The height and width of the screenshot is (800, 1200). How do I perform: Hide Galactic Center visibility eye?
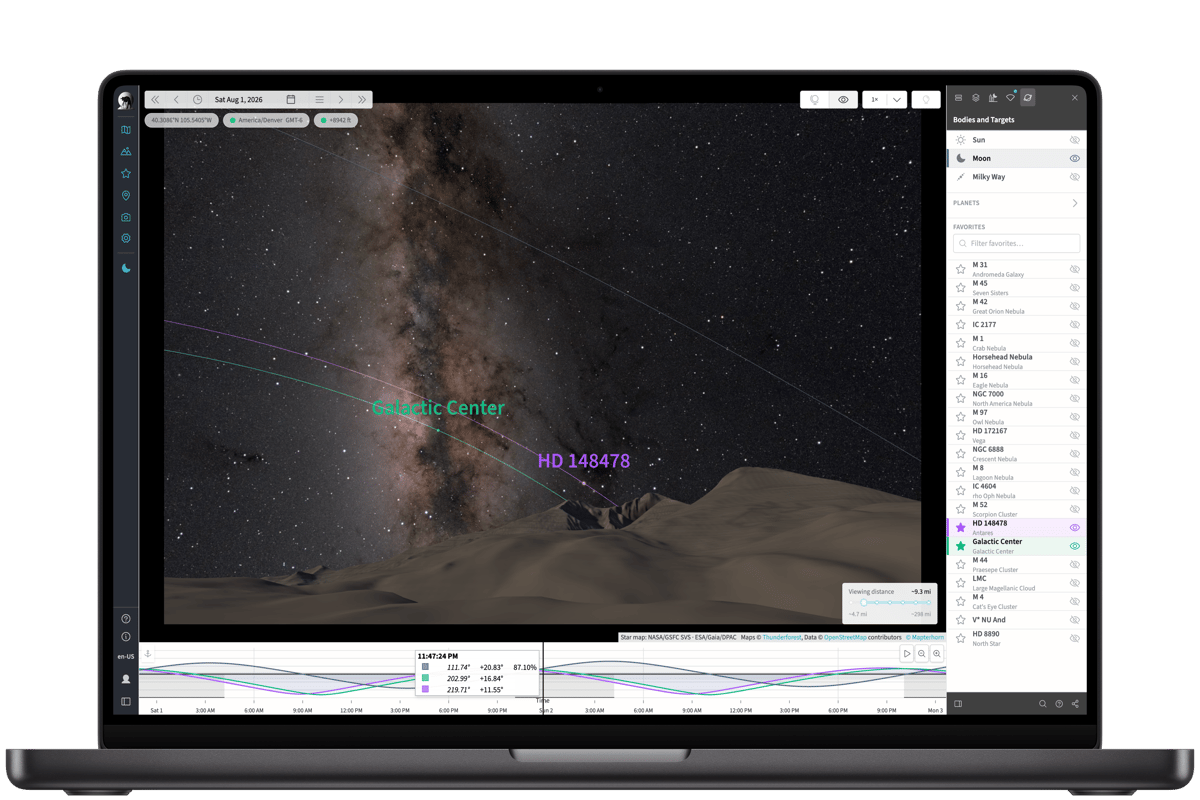coord(1075,546)
